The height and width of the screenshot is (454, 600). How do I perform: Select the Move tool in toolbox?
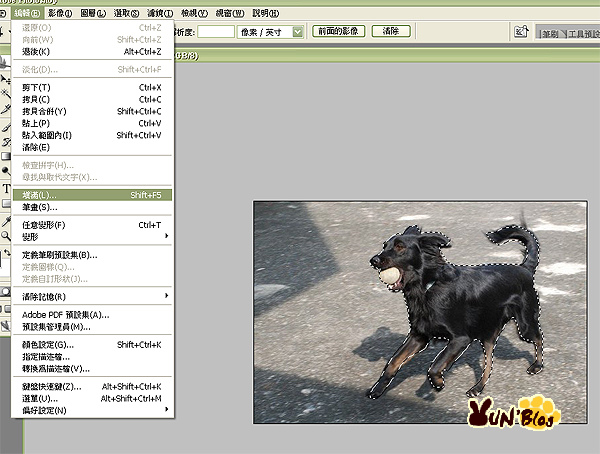(x=5, y=79)
